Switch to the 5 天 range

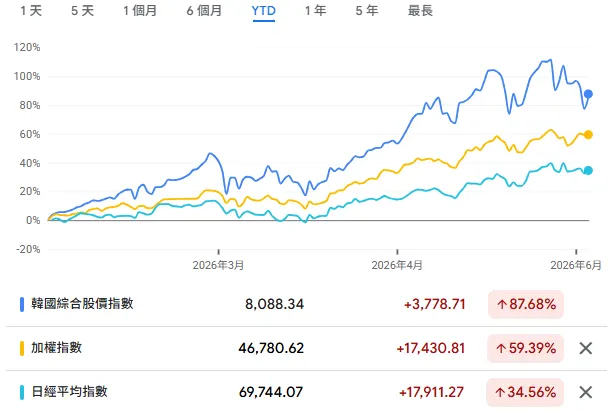[82, 11]
